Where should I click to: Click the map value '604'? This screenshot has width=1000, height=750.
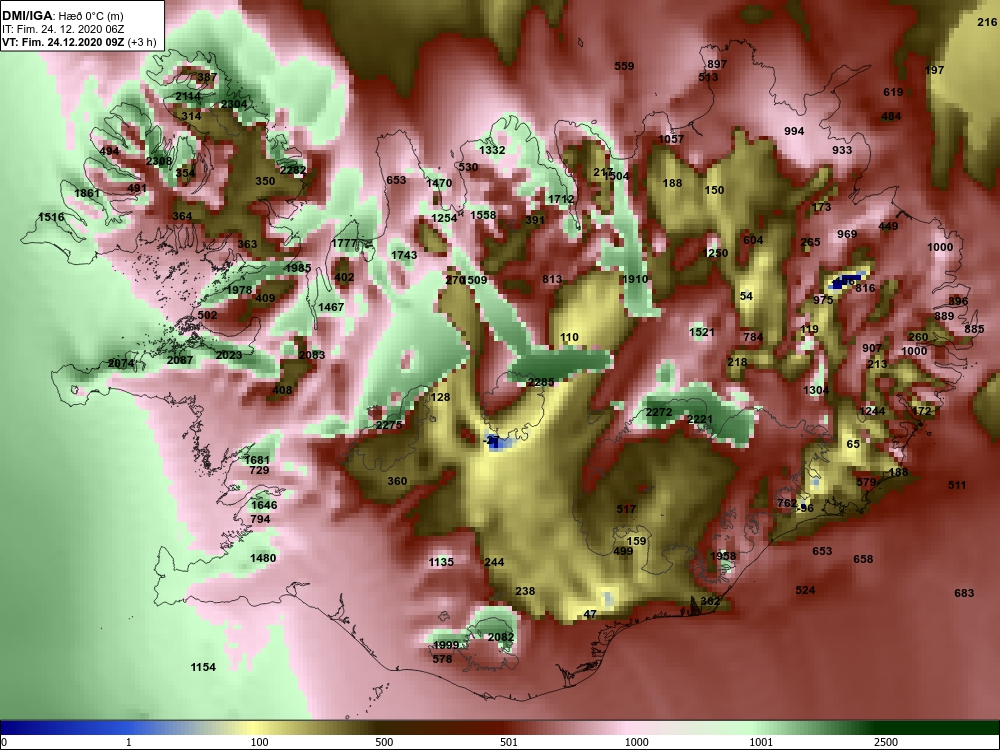[753, 240]
